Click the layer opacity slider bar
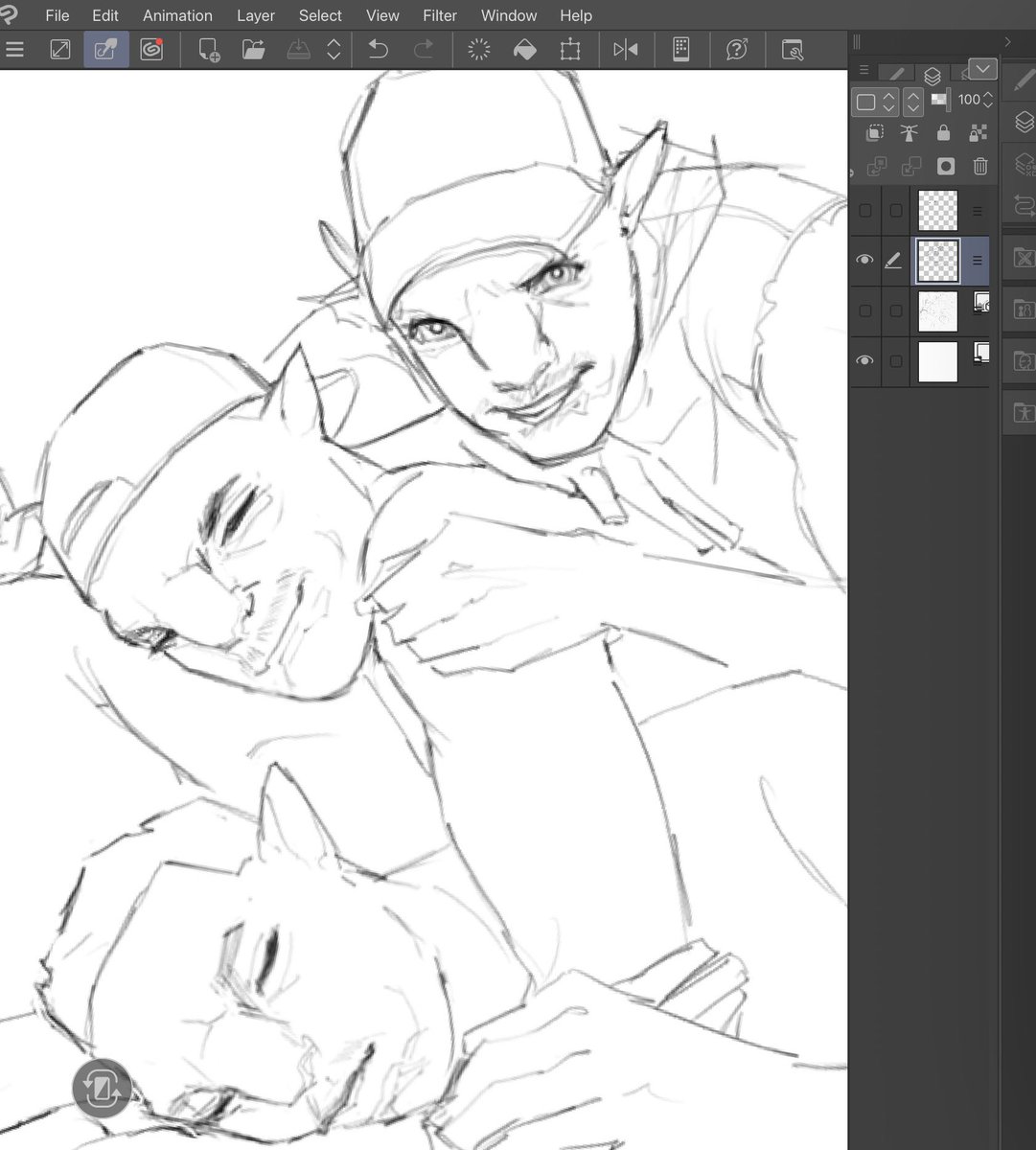This screenshot has height=1150, width=1036. pyautogui.click(x=939, y=100)
